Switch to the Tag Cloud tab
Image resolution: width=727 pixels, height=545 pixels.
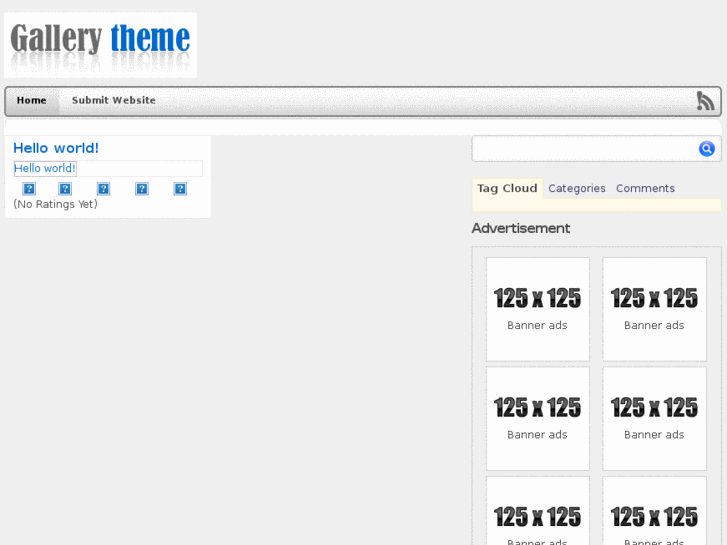coord(507,188)
